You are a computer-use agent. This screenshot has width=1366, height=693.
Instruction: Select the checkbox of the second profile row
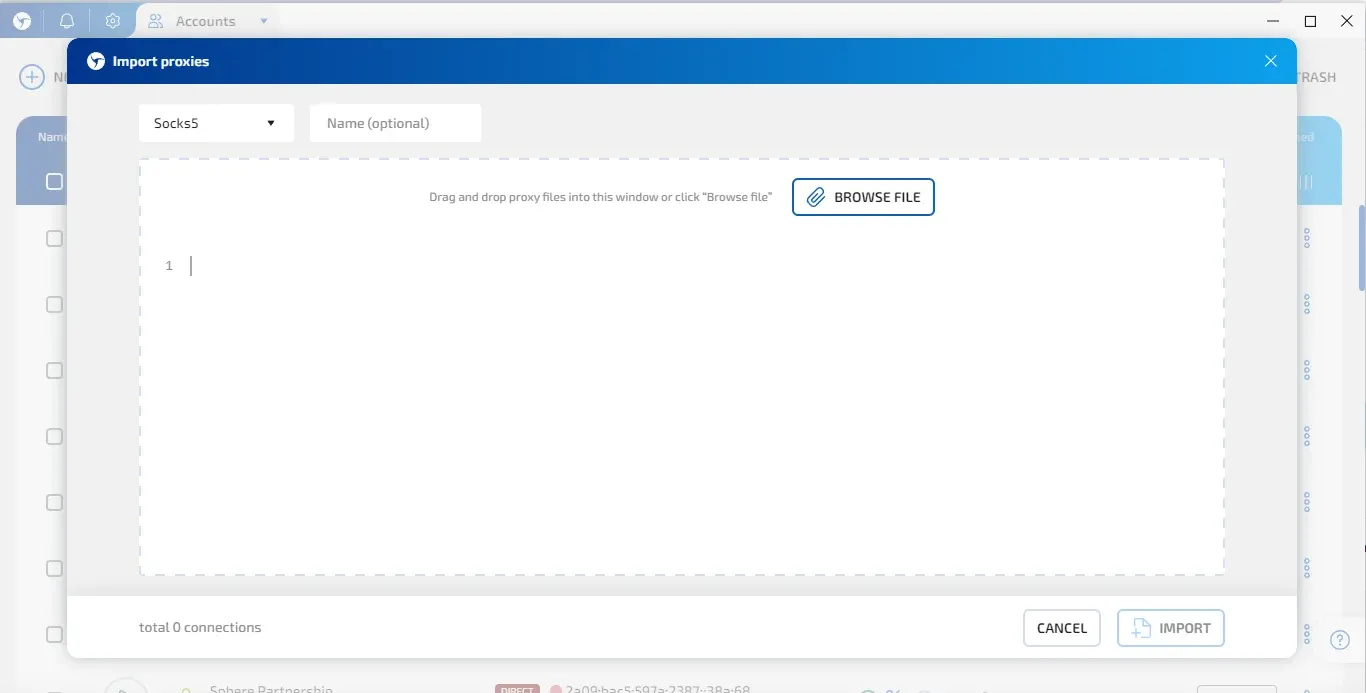(54, 304)
